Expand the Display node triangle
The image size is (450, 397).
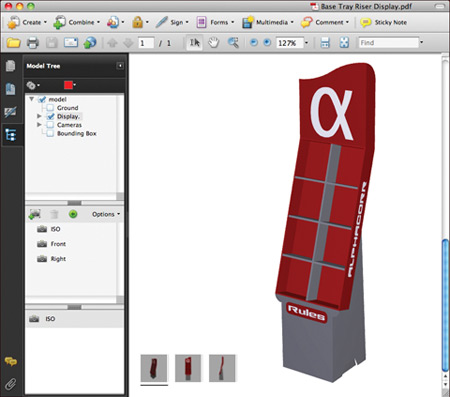(39, 116)
